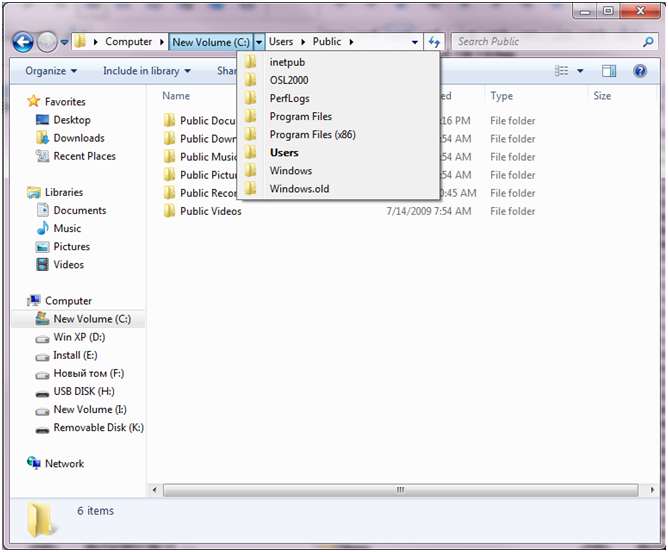Sort by the Size column header
This screenshot has width=668, height=552.
click(x=602, y=96)
